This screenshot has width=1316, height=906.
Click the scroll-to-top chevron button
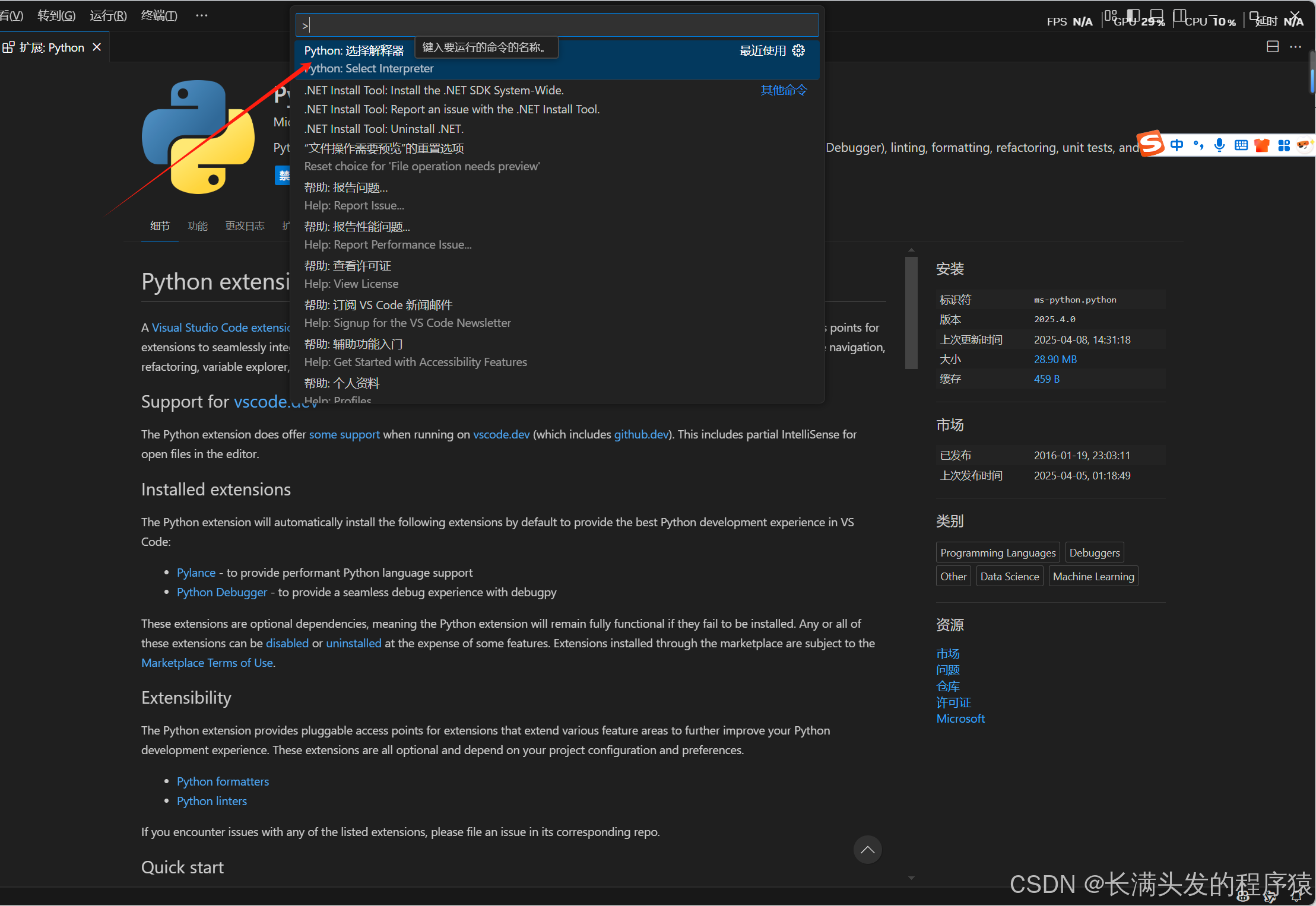point(867,850)
